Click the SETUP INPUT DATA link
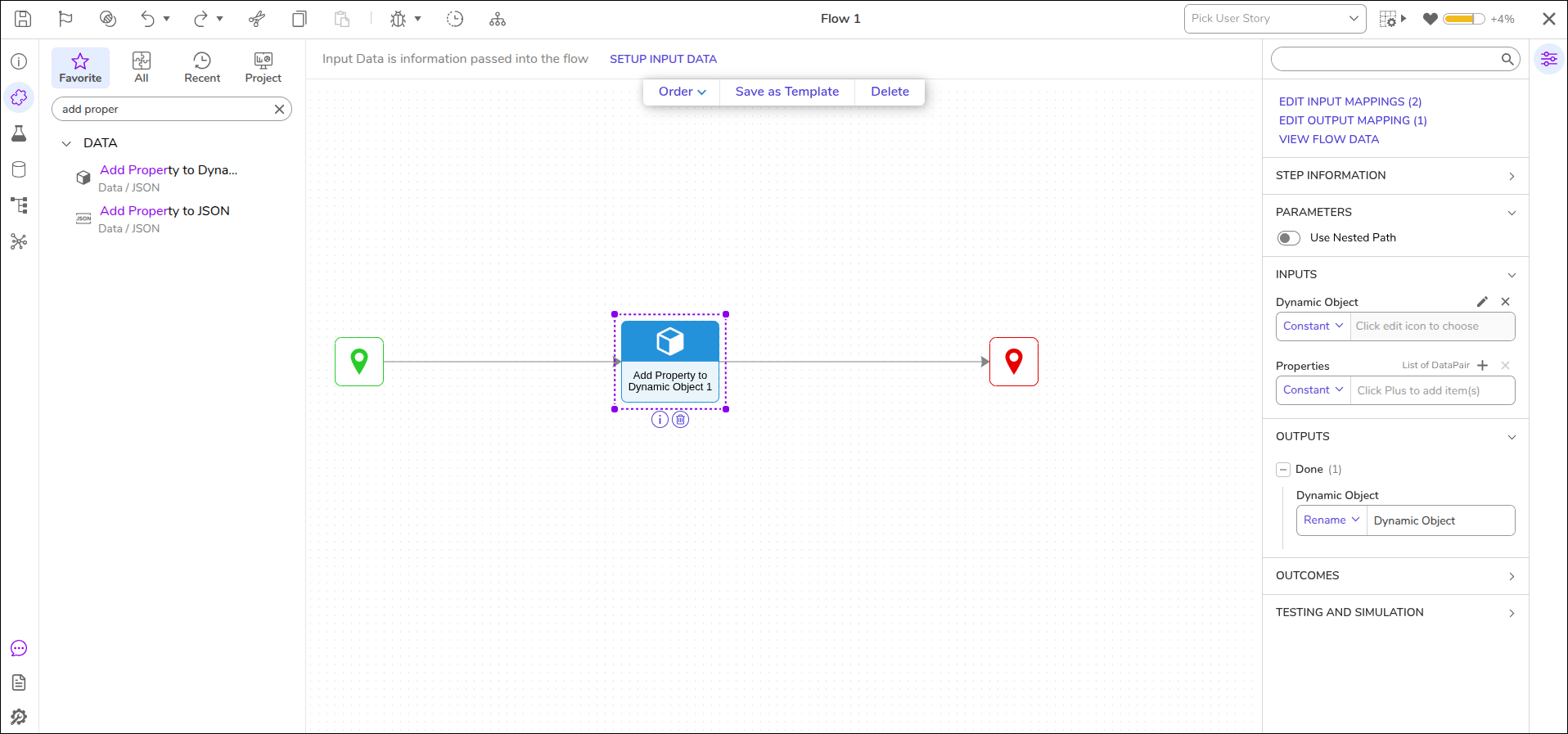 (663, 59)
